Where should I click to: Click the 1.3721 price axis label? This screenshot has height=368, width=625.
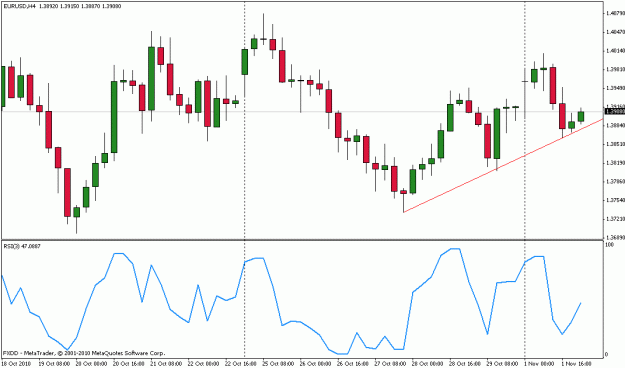[615, 219]
